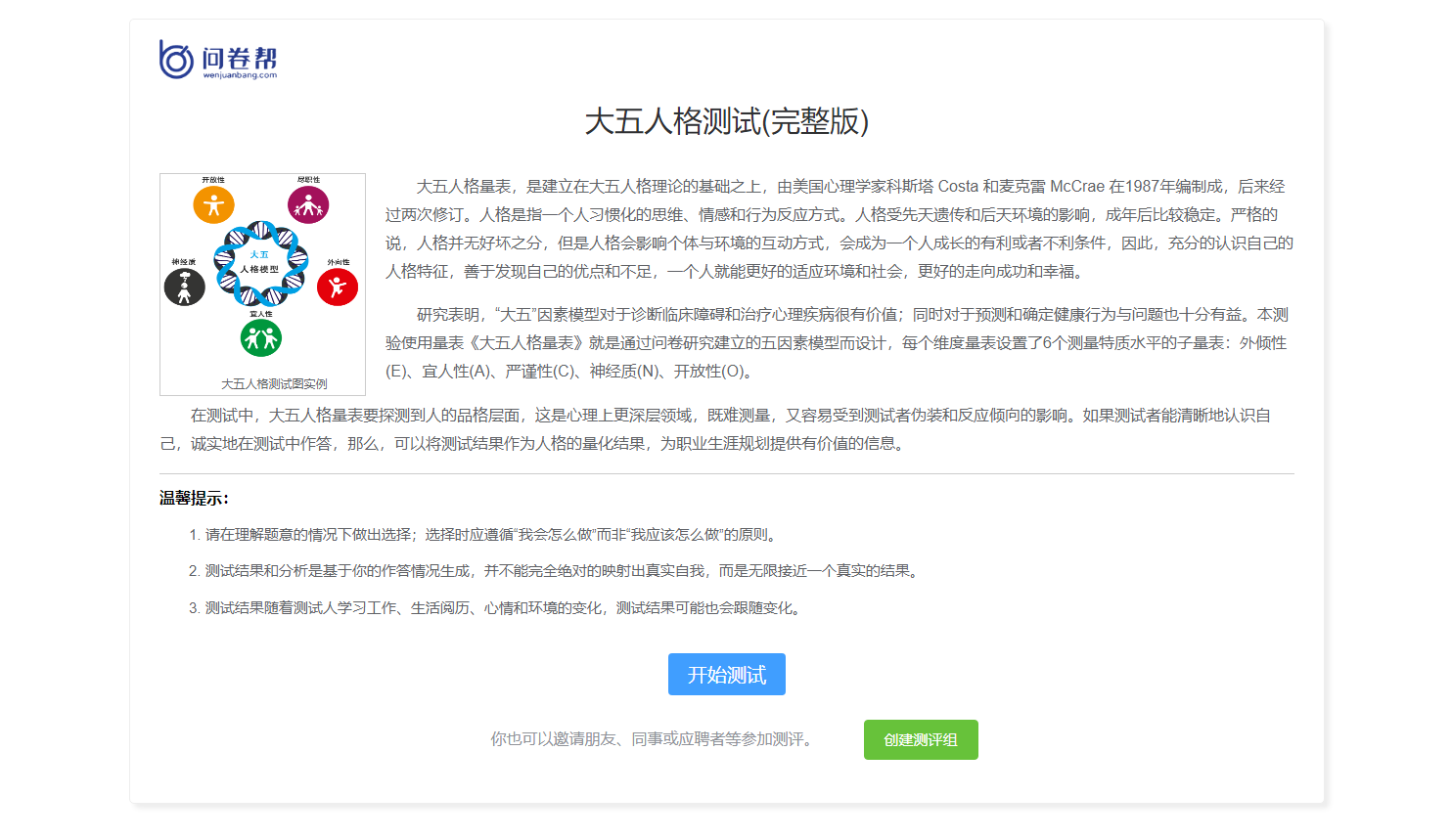Click the page title 大五人格测试(完整版)

click(726, 121)
